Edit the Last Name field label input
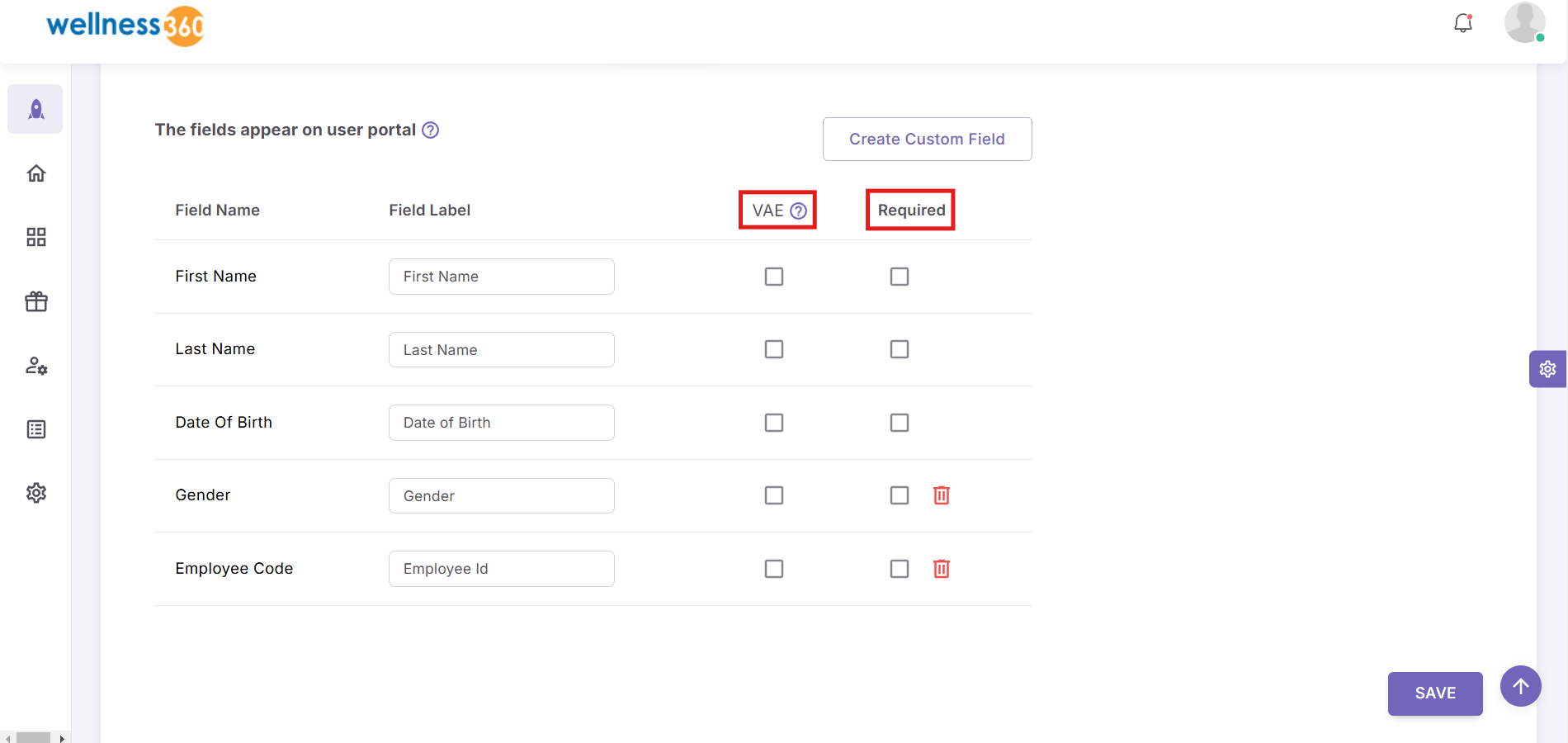 [502, 349]
